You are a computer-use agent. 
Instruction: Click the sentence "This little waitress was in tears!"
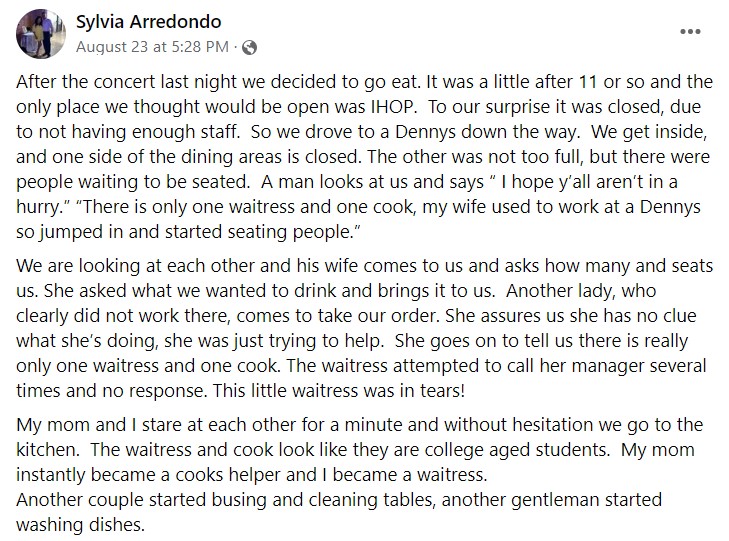tap(339, 391)
